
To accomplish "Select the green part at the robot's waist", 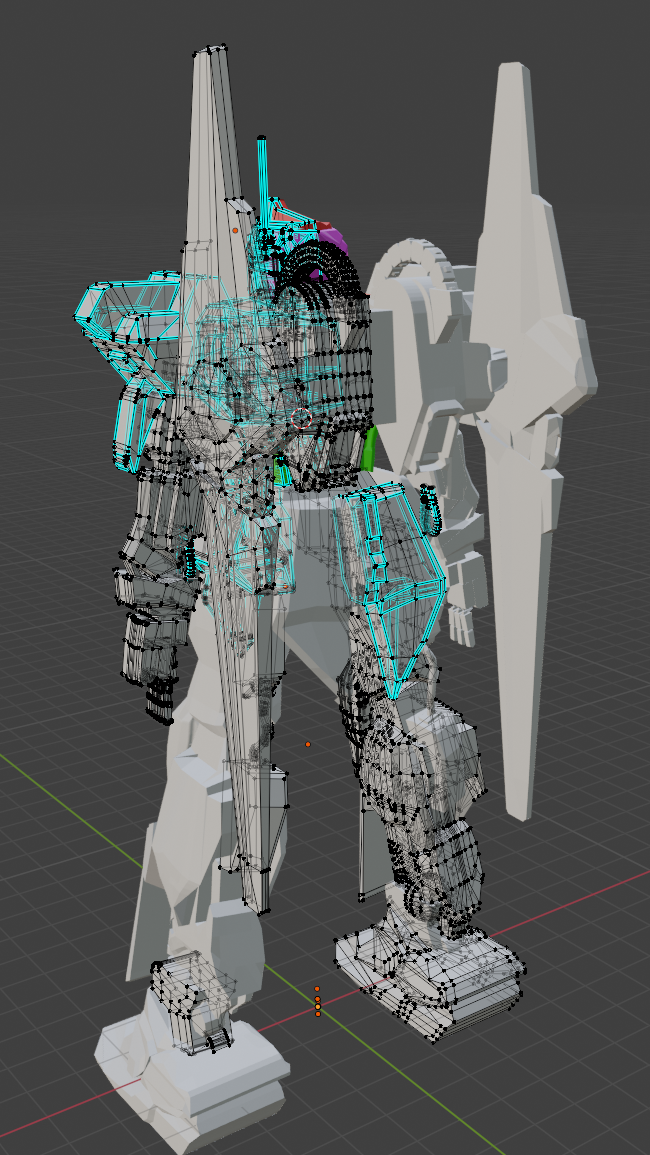I will click(x=370, y=449).
